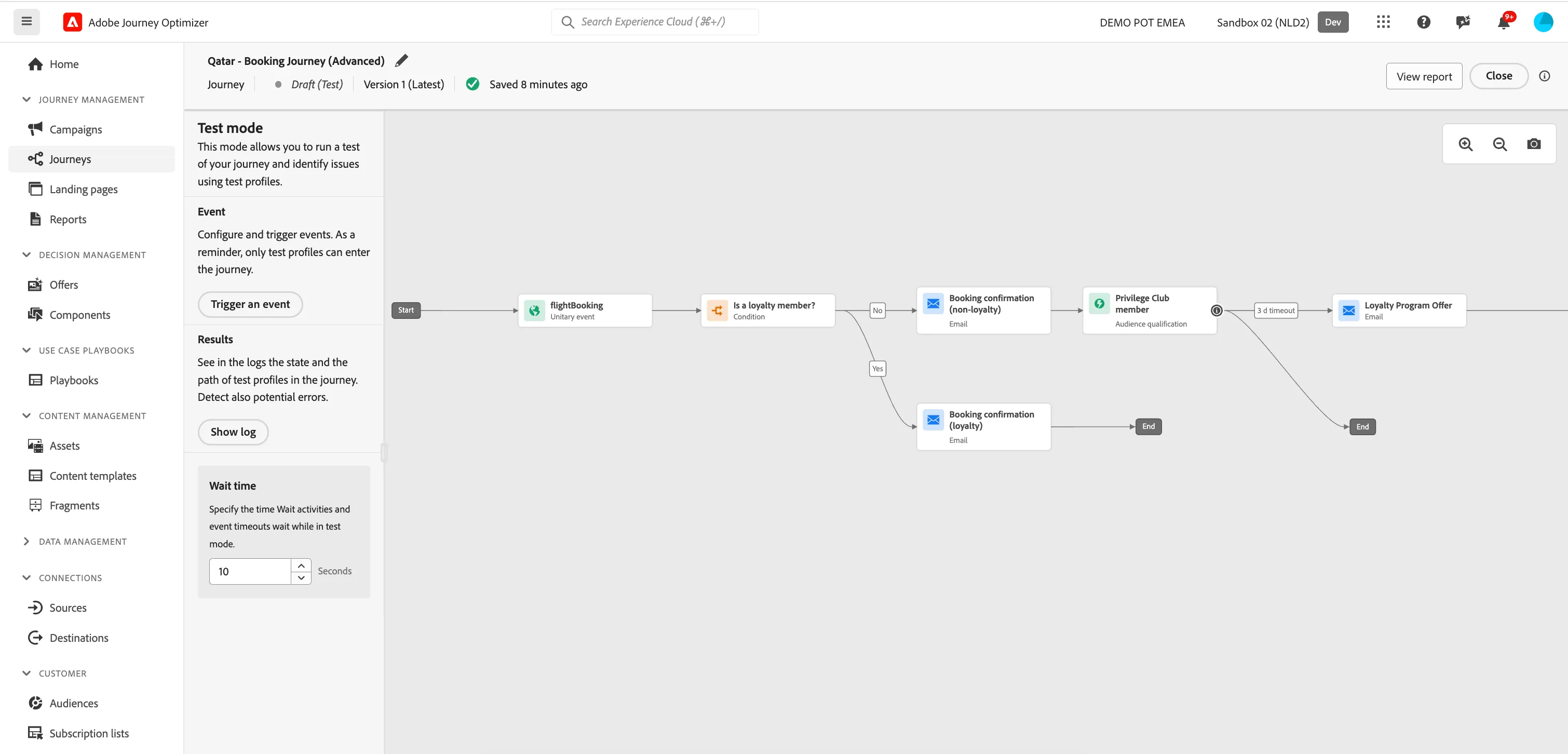
Task: Open the user profile avatar
Action: coord(1543,22)
